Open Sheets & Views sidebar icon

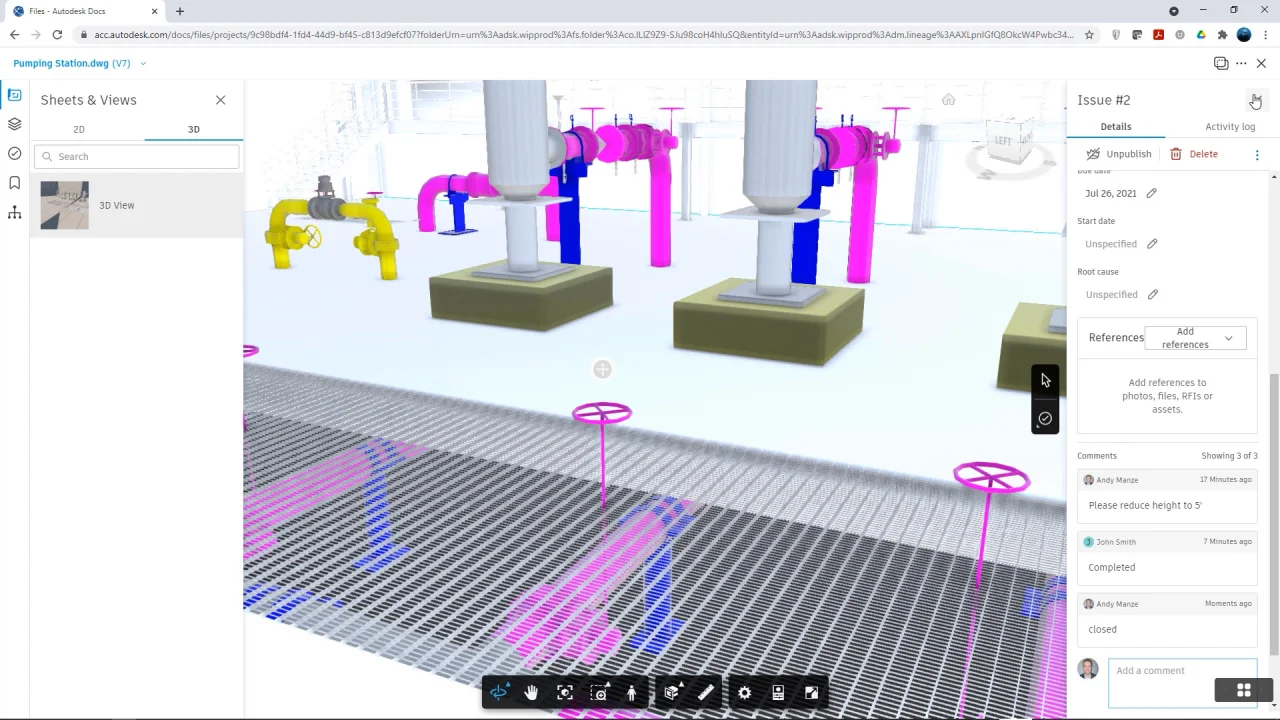[x=14, y=95]
